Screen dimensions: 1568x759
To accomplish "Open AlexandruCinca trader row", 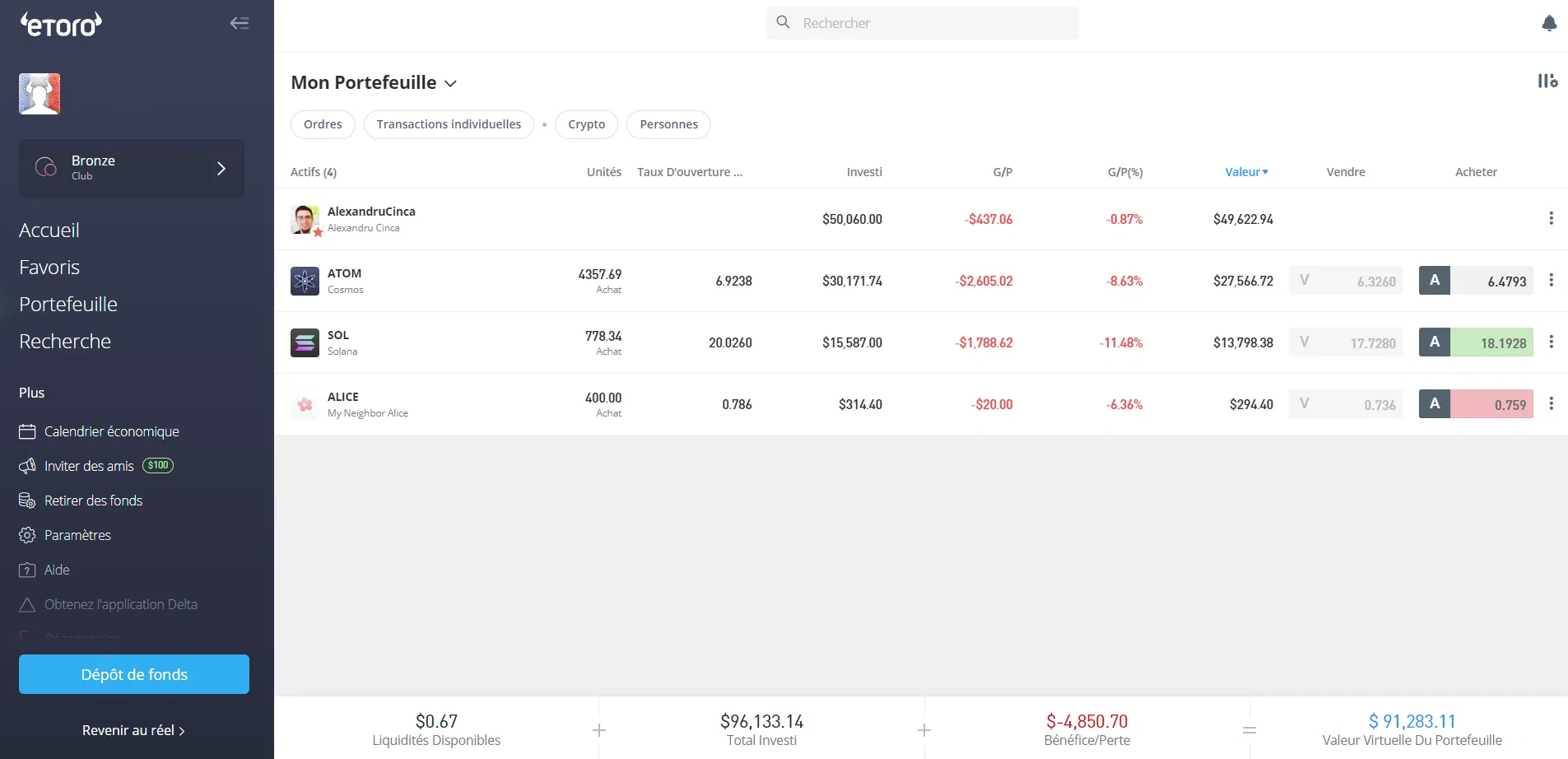I will coord(920,219).
